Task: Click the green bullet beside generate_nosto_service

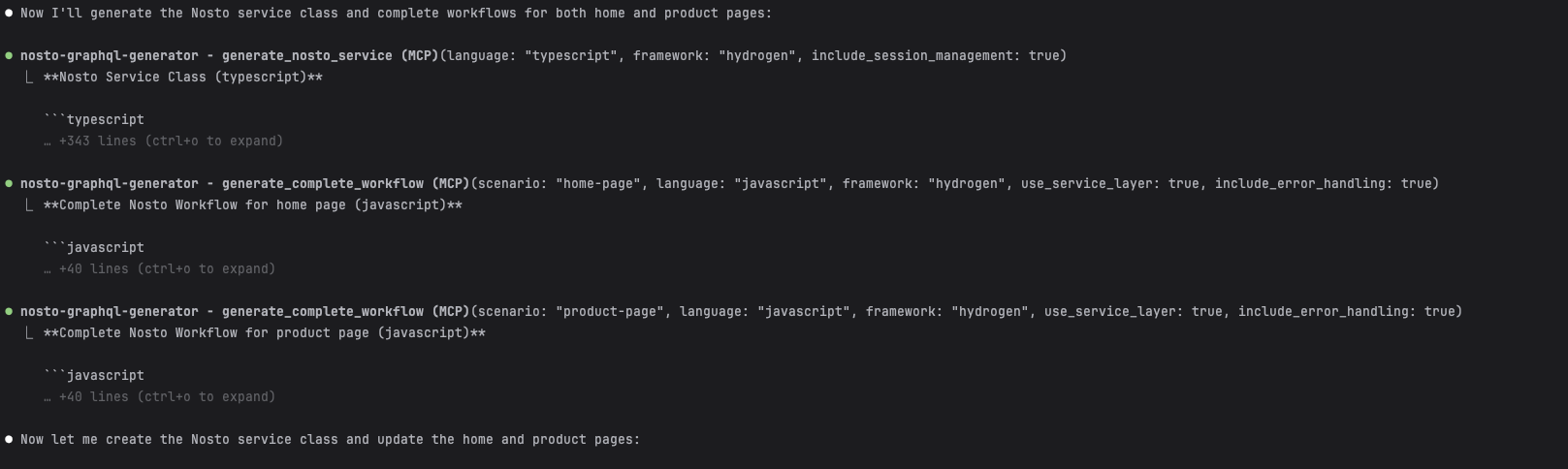Action: click(9, 56)
